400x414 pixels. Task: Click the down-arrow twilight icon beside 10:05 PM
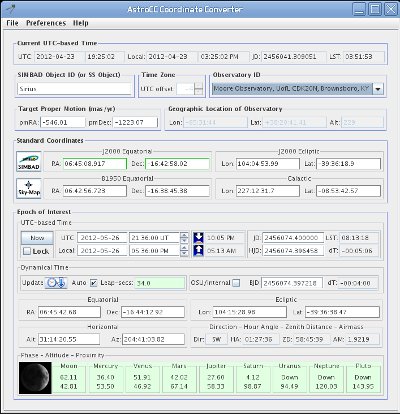(199, 238)
